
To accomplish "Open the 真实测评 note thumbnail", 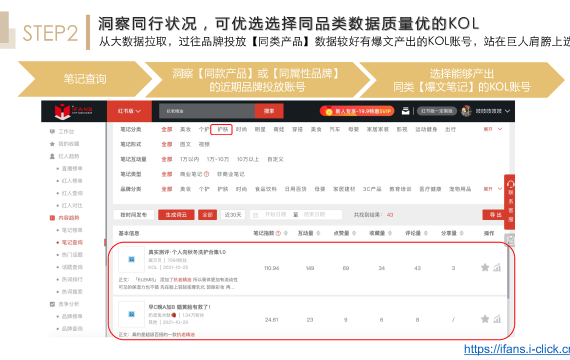I will 132,259.
